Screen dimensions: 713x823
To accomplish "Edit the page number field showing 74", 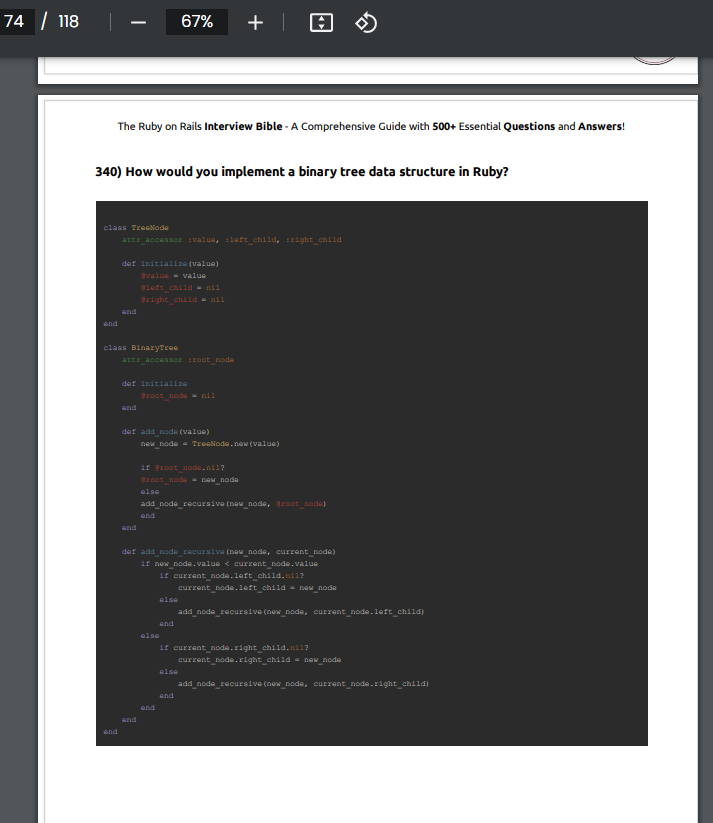I will pos(16,22).
